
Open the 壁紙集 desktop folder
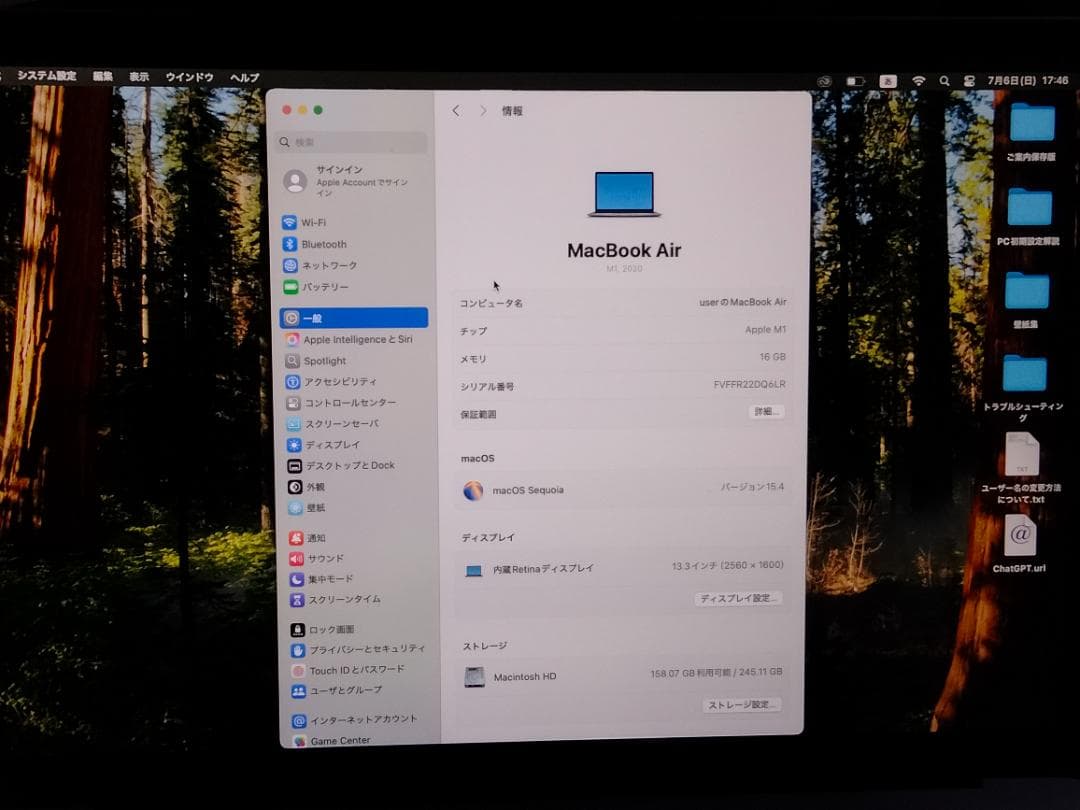click(x=1026, y=300)
